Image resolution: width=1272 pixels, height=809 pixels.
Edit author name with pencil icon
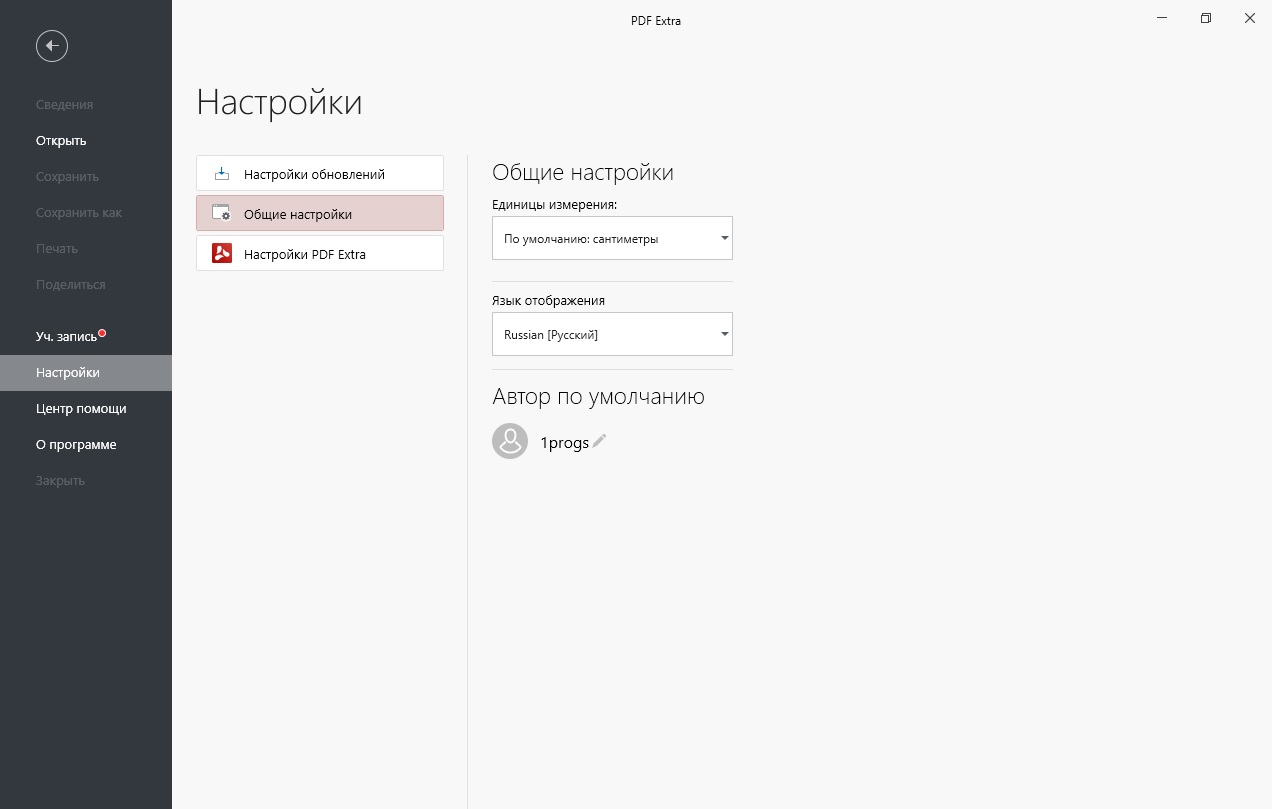click(599, 441)
